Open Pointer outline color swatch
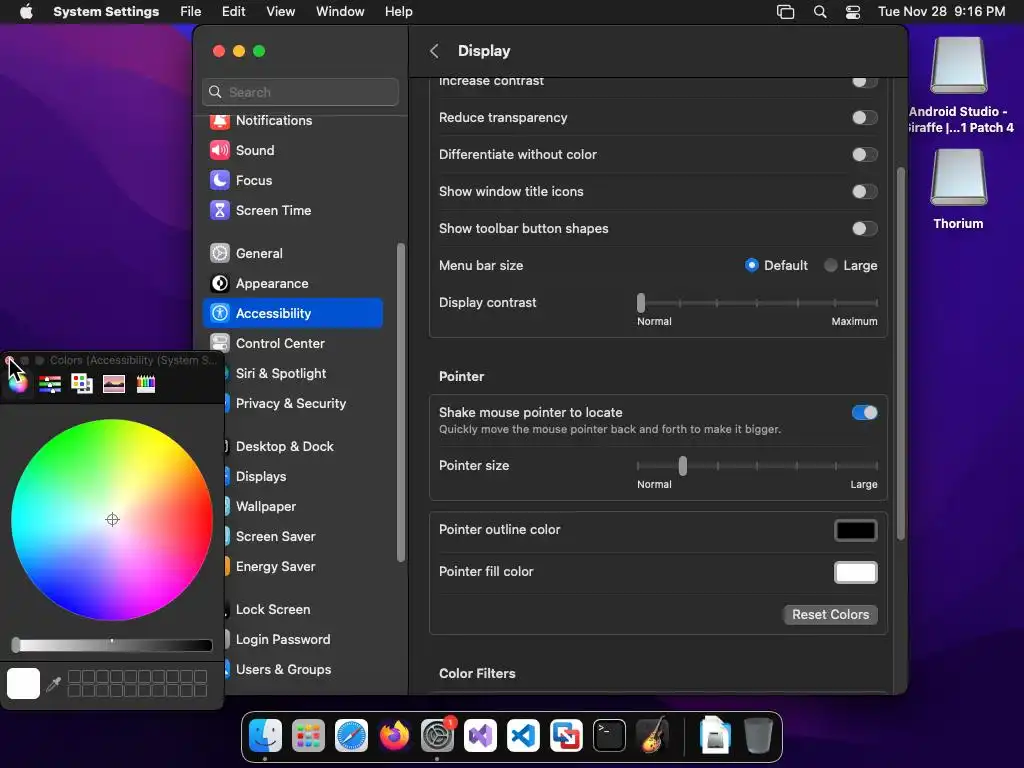 click(x=856, y=530)
